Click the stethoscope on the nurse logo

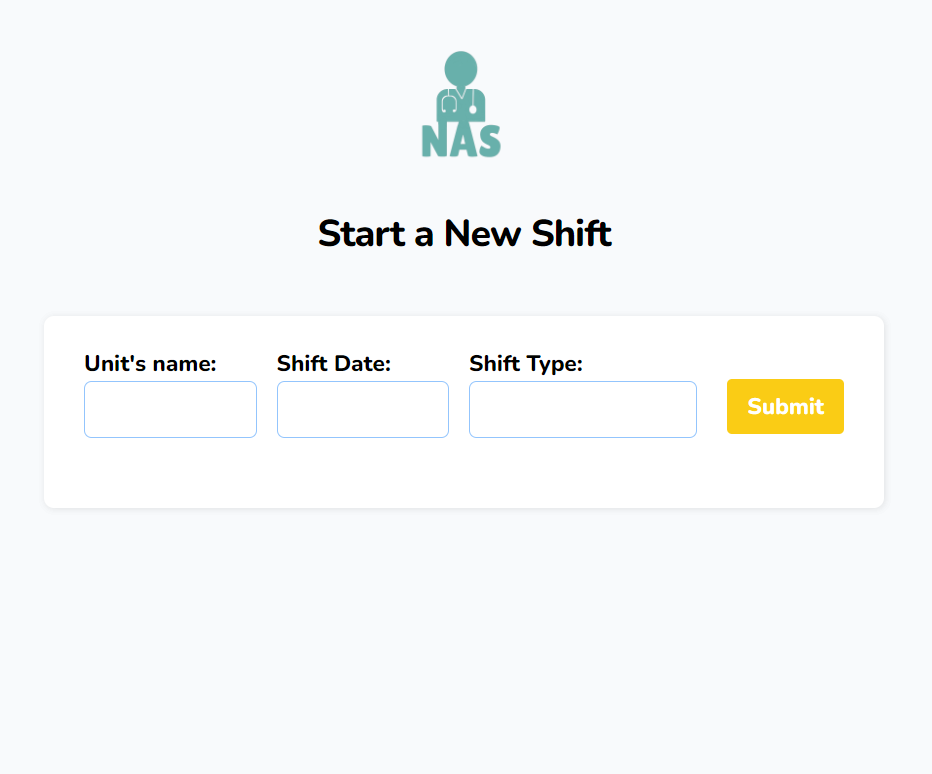461,101
